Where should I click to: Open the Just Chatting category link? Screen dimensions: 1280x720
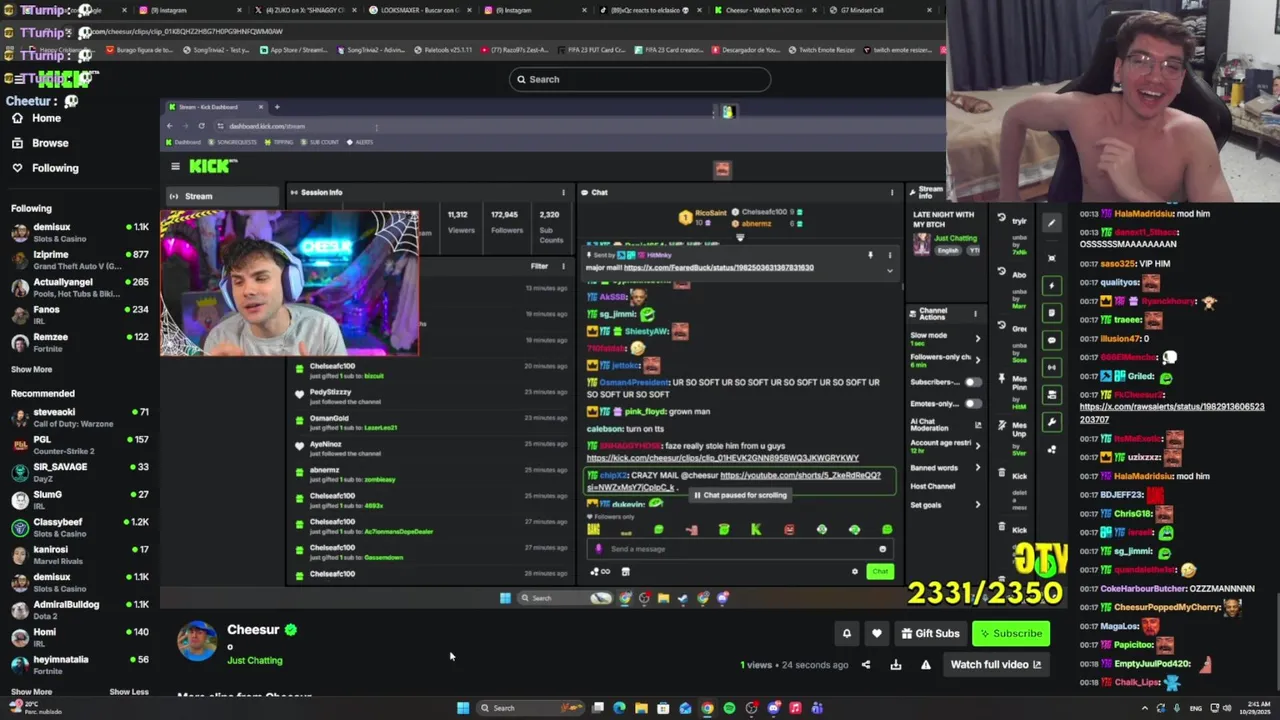[254, 660]
